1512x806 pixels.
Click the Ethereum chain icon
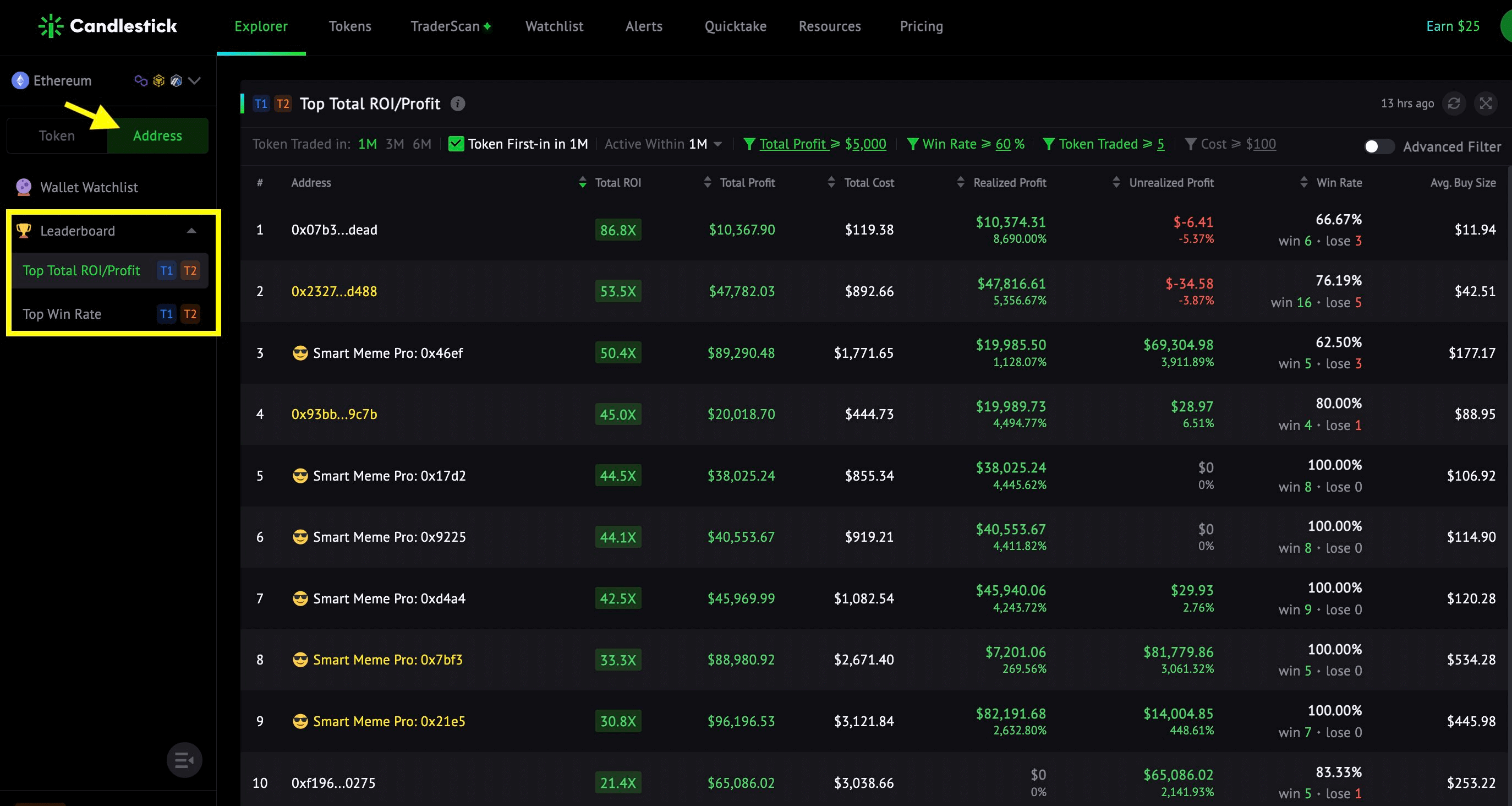pos(20,80)
